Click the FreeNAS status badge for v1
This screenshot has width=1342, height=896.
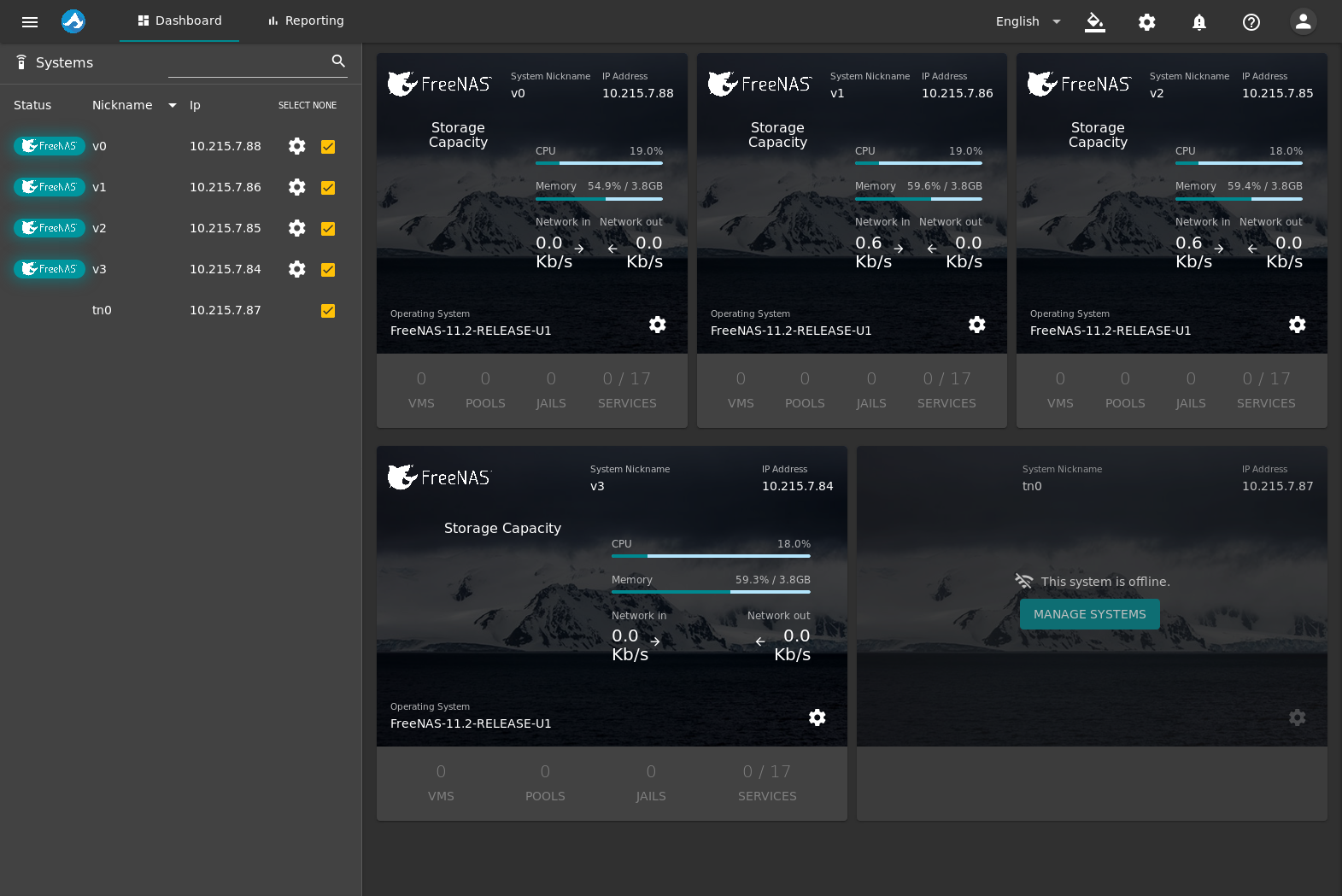[x=50, y=187]
